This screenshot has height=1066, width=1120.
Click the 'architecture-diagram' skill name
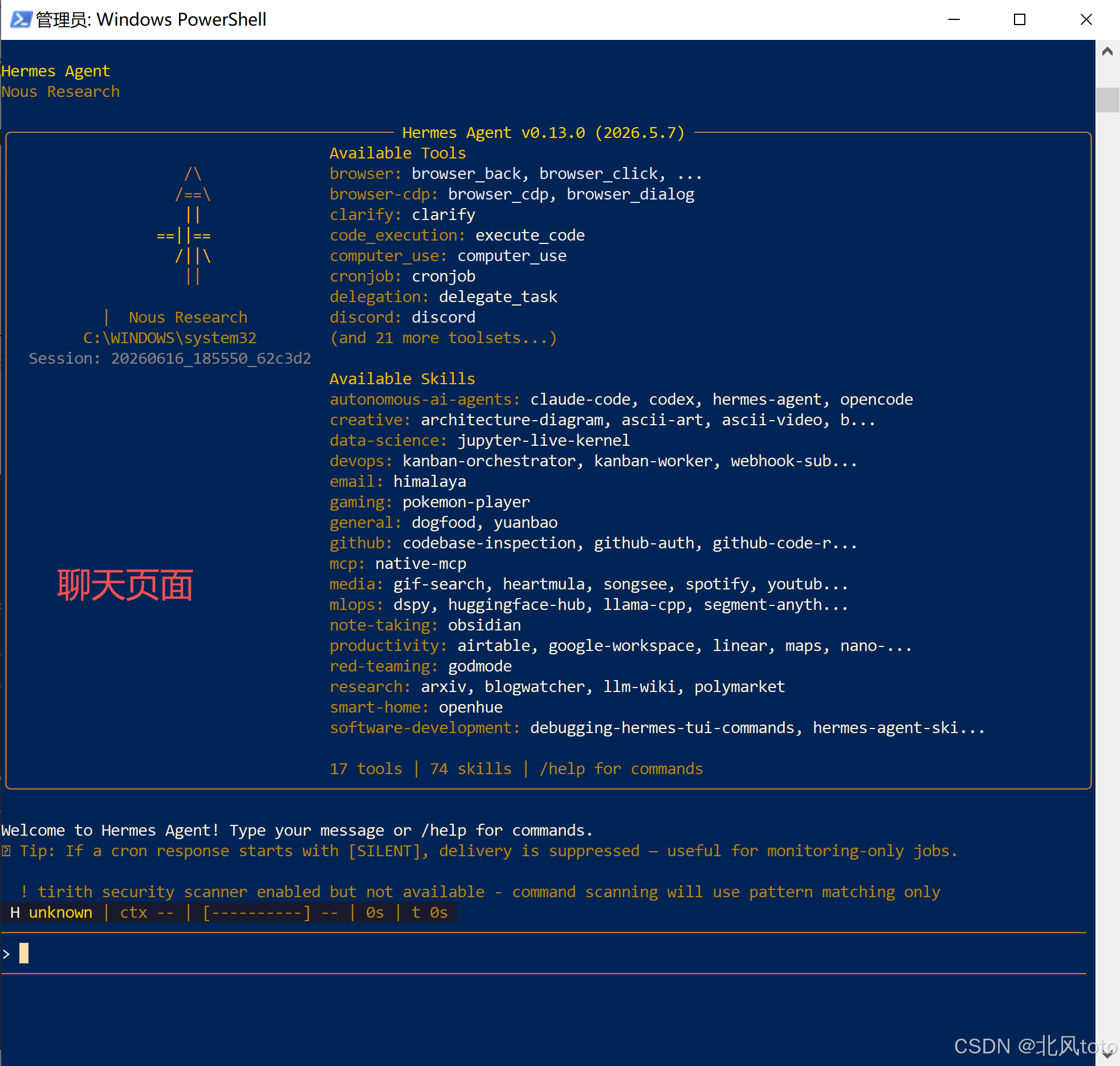coord(512,420)
